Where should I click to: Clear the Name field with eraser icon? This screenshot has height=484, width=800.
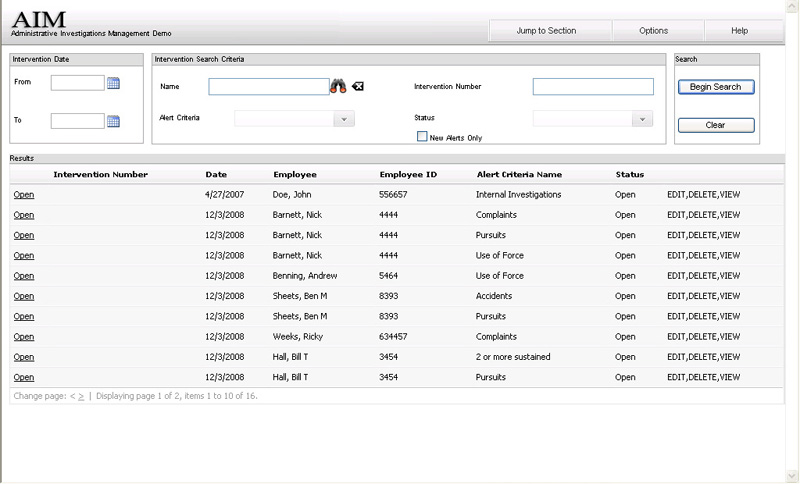358,87
